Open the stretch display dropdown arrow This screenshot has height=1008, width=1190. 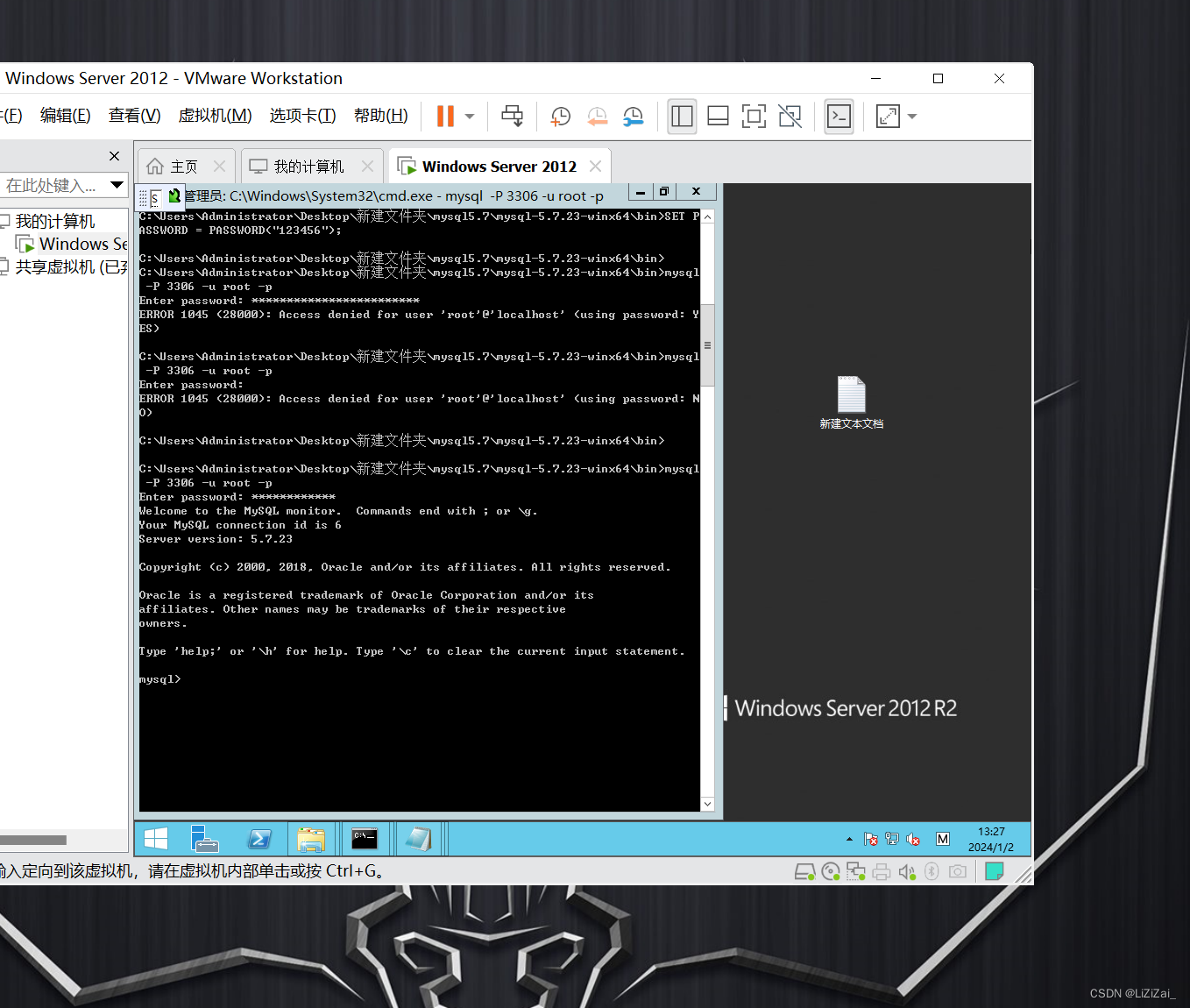point(912,116)
